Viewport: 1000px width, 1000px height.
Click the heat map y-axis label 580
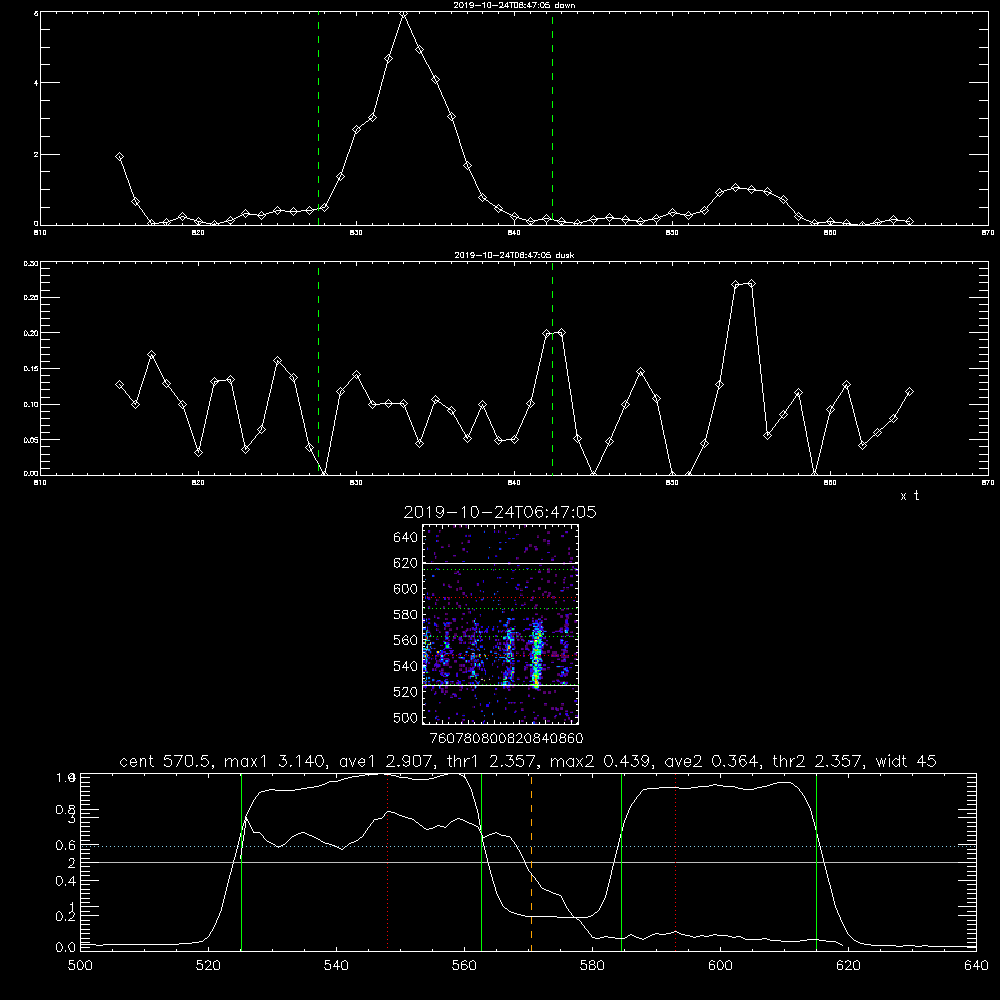406,615
